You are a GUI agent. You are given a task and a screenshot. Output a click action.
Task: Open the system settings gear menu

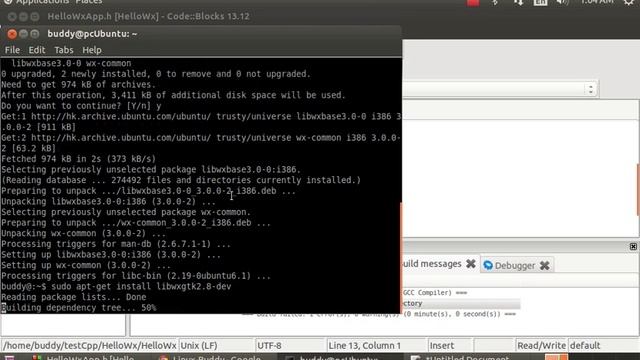(629, 2)
